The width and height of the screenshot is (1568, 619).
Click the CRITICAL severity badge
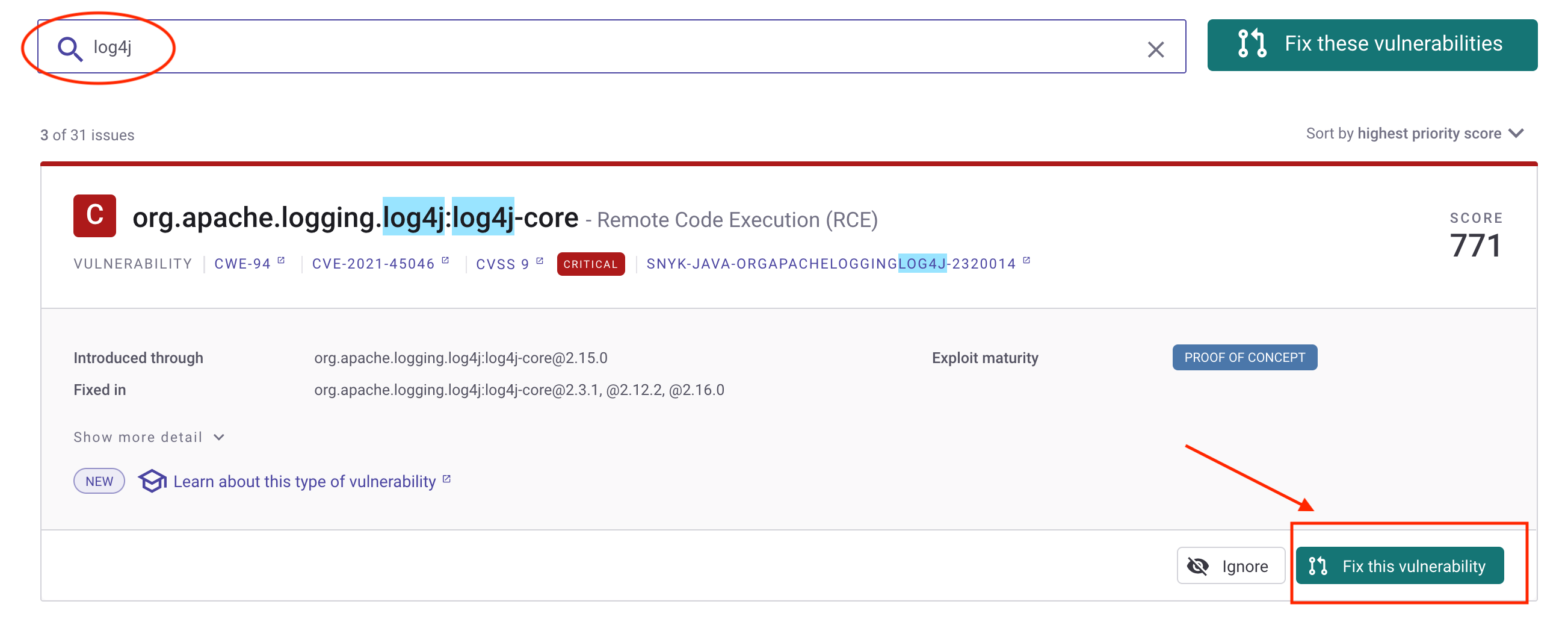point(590,264)
